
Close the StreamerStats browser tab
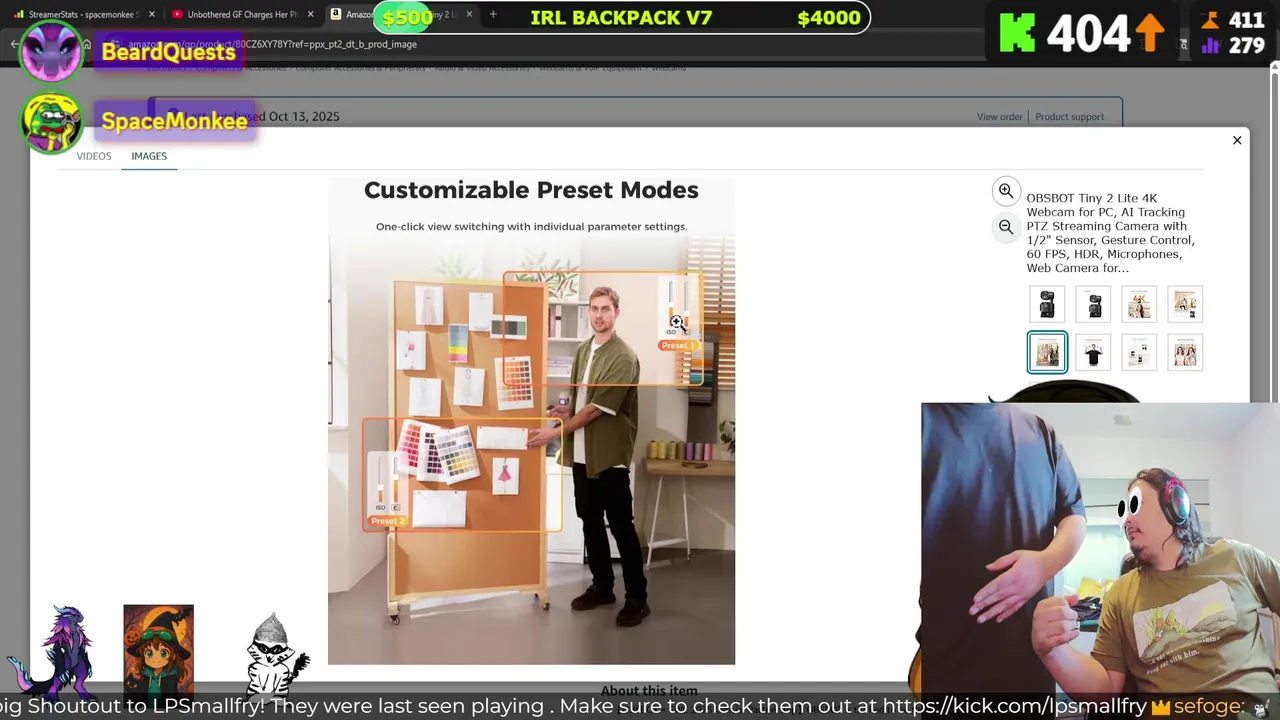pyautogui.click(x=152, y=14)
